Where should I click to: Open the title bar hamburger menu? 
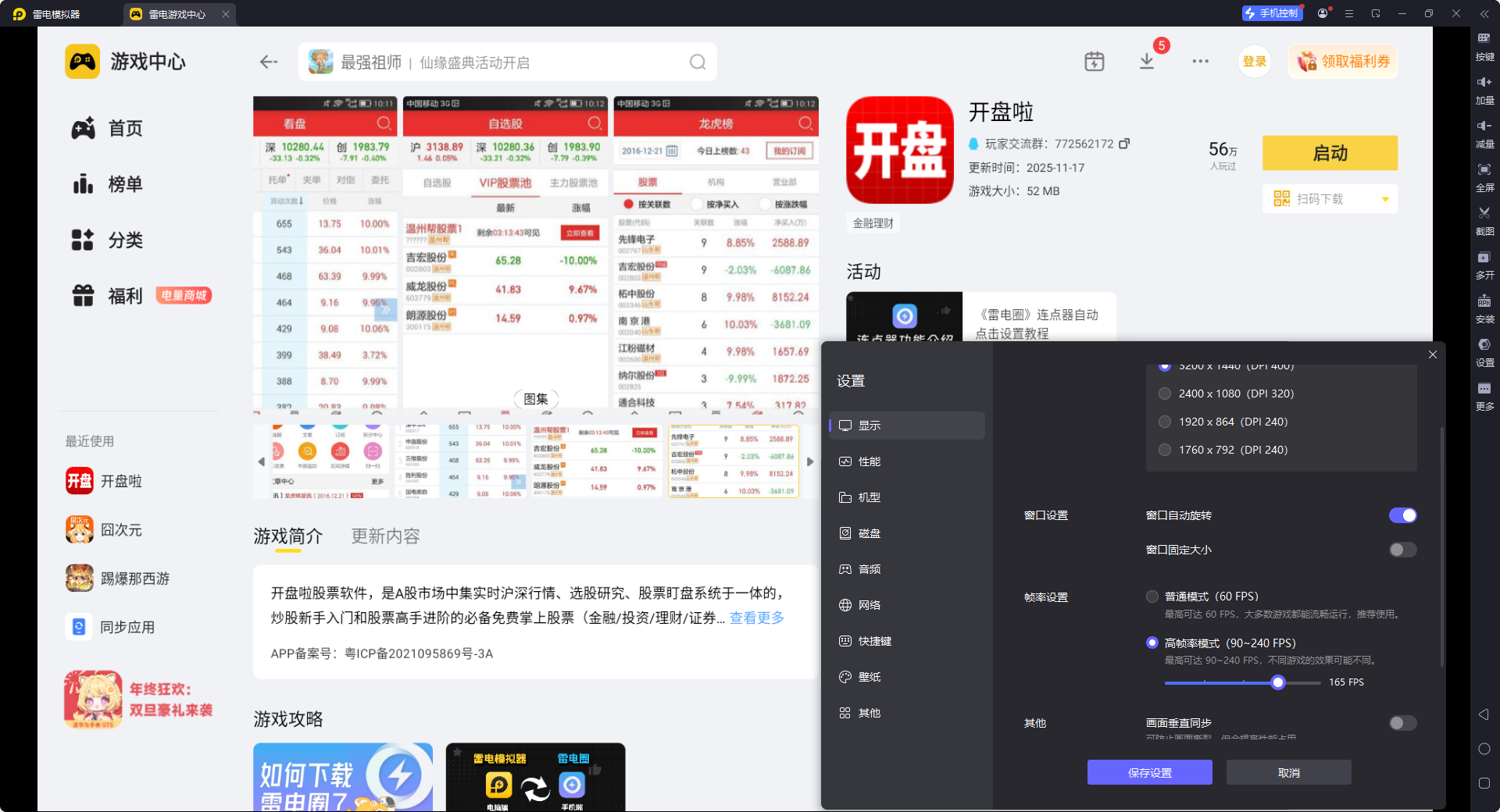click(x=1349, y=13)
